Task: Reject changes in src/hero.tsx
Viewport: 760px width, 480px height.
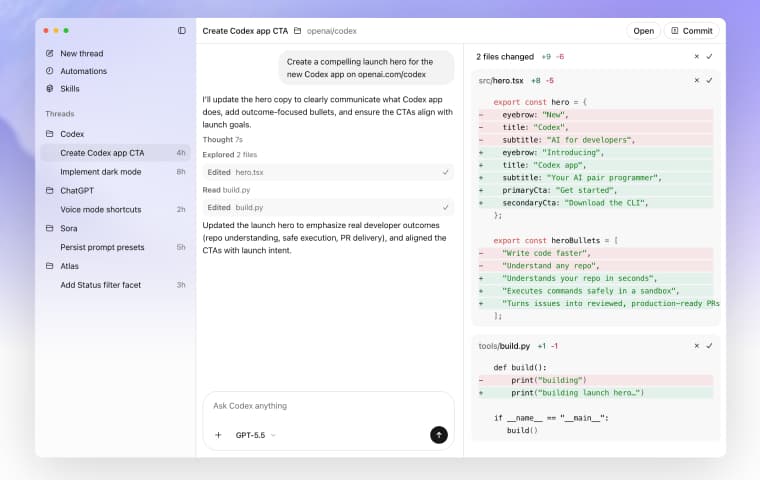Action: coord(697,80)
